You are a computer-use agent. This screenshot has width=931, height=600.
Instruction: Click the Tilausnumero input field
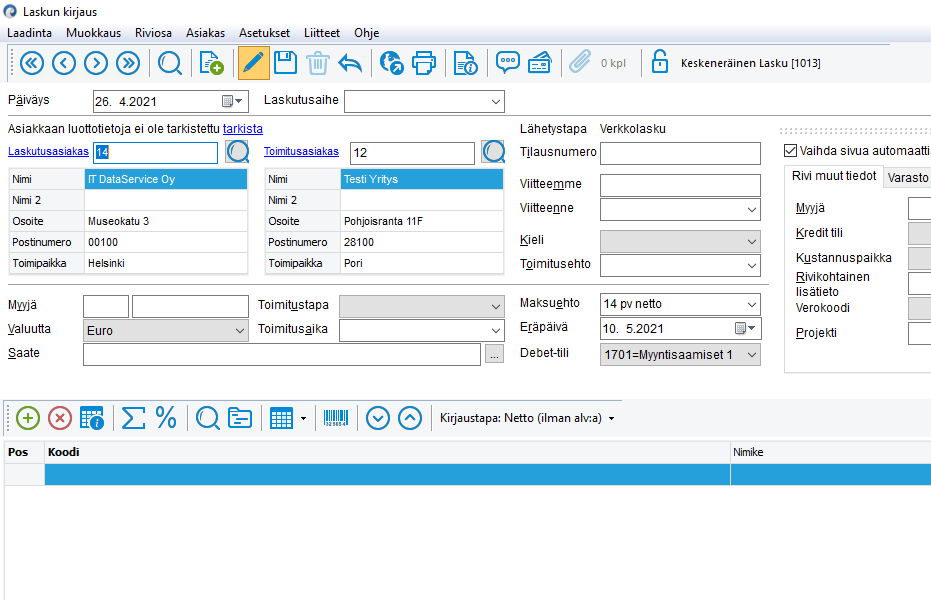(x=680, y=153)
